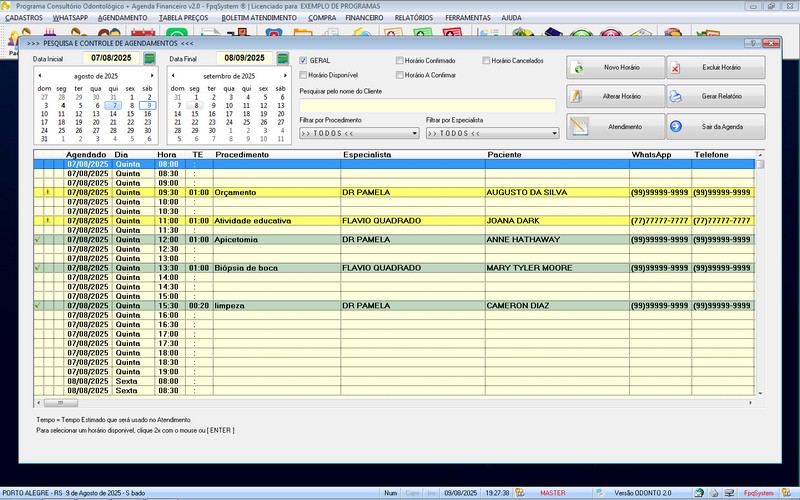Open calendar icon beside Data Inicial
The image size is (800, 500).
click(x=149, y=59)
